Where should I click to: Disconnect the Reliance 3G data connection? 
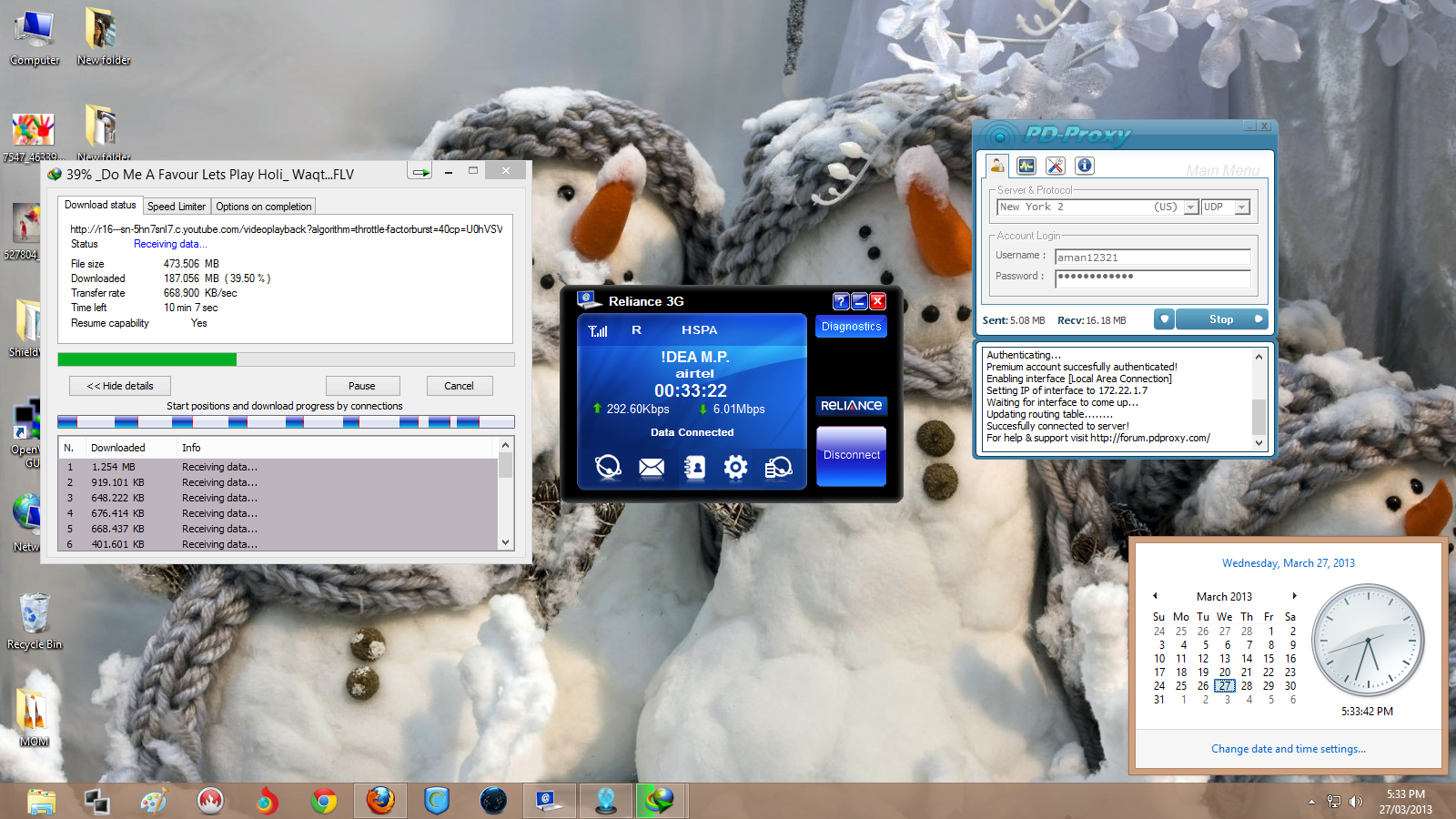[x=852, y=456]
